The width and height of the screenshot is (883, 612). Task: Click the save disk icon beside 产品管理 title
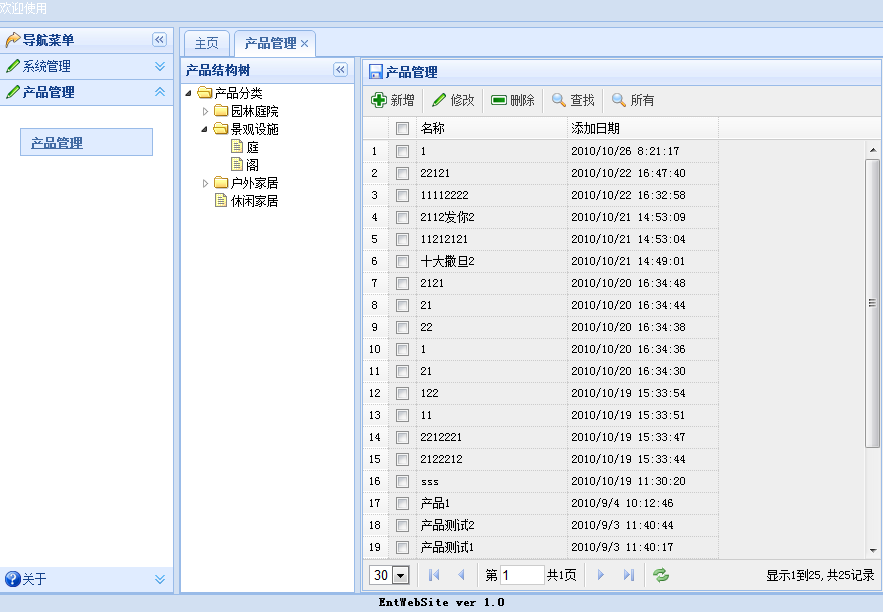[x=376, y=72]
